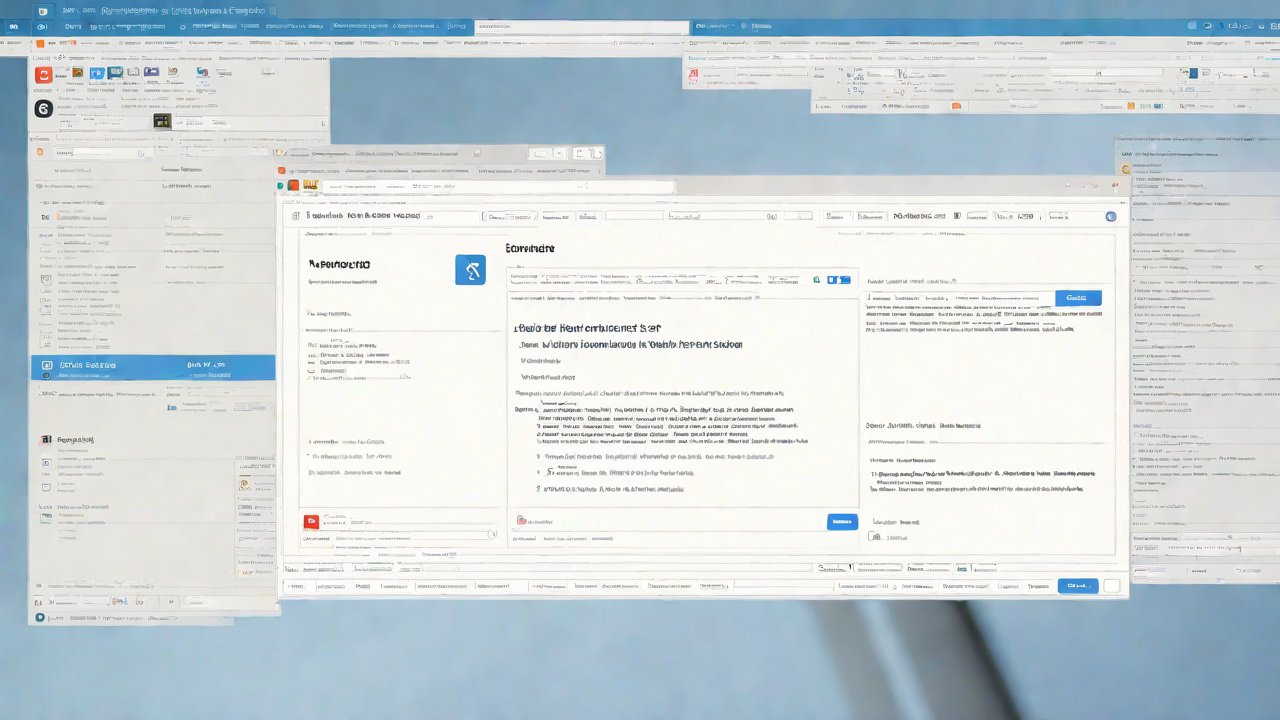Click the small blue icon pair in center panel header
1280x720 pixels.
coord(839,280)
